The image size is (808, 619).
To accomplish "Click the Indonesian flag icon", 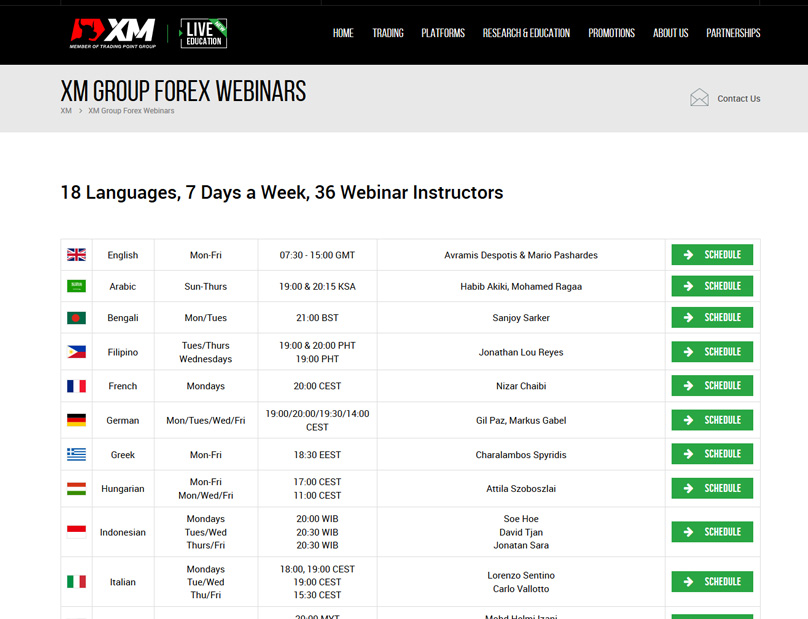I will [x=76, y=532].
